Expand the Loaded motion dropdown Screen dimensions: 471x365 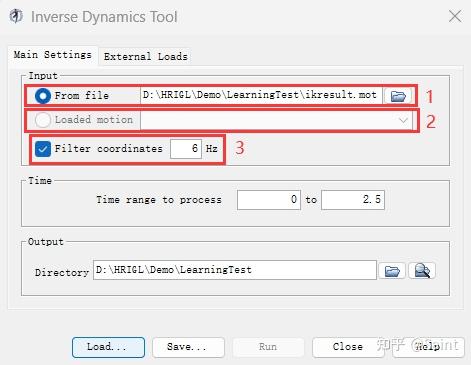pos(403,120)
